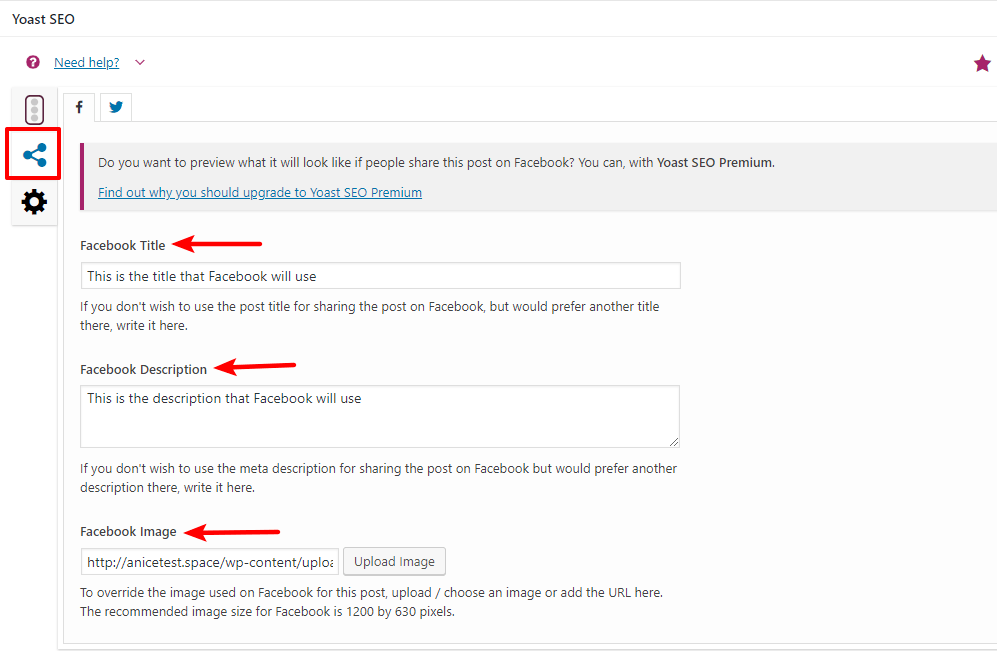The image size is (997, 651).
Task: Click the Facebook Title label
Action: (x=123, y=245)
